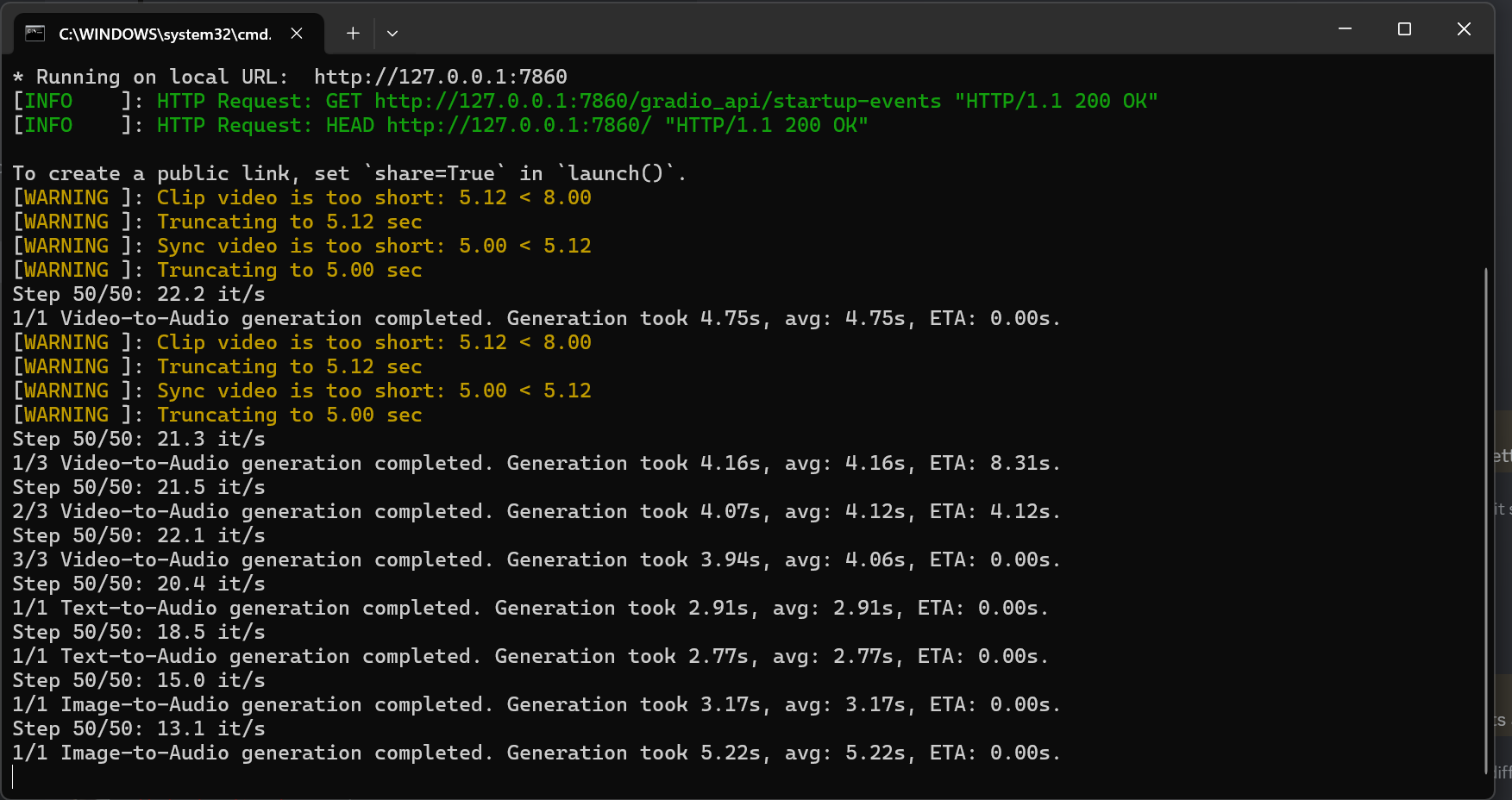
Task: Click the HEAD request URL http://127.0.0.1:7860/
Action: (x=518, y=125)
